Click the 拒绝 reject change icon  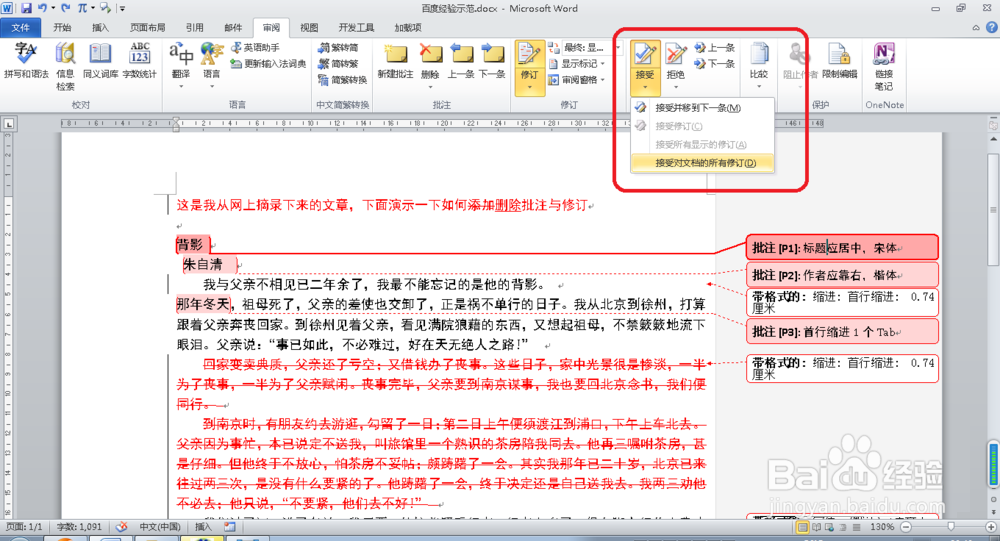click(675, 56)
